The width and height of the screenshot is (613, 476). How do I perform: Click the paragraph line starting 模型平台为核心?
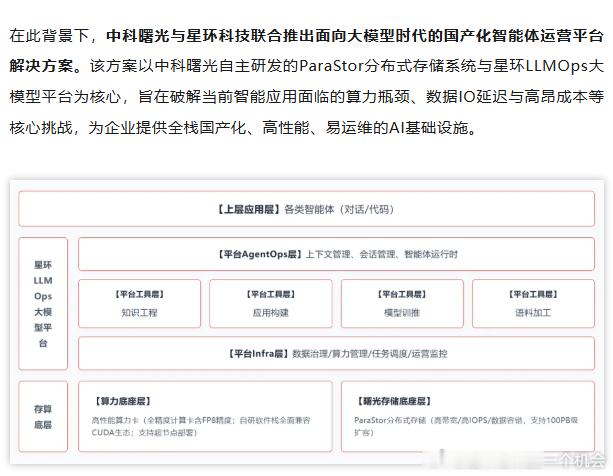click(x=306, y=97)
